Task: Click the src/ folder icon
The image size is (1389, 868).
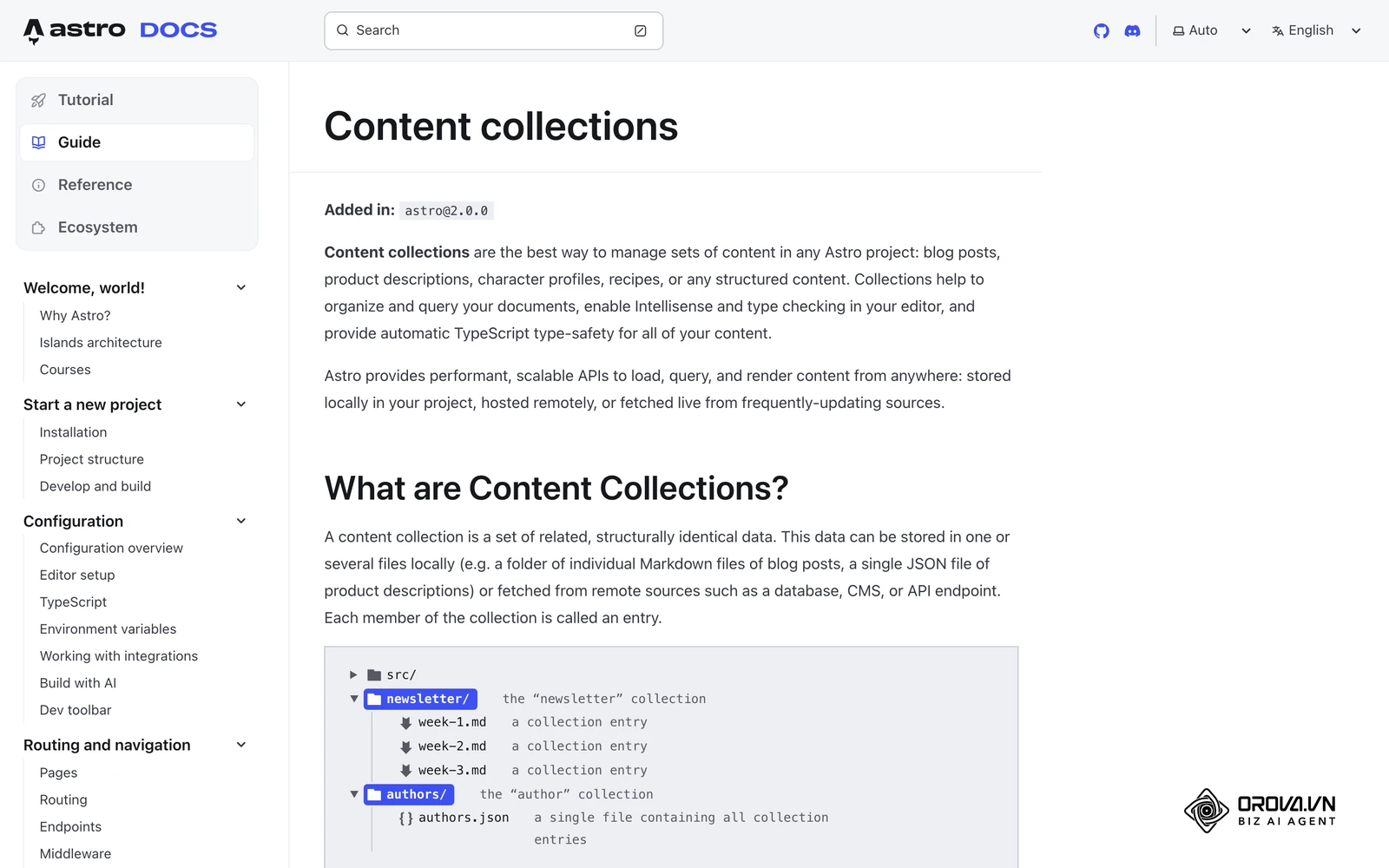Action: (374, 674)
